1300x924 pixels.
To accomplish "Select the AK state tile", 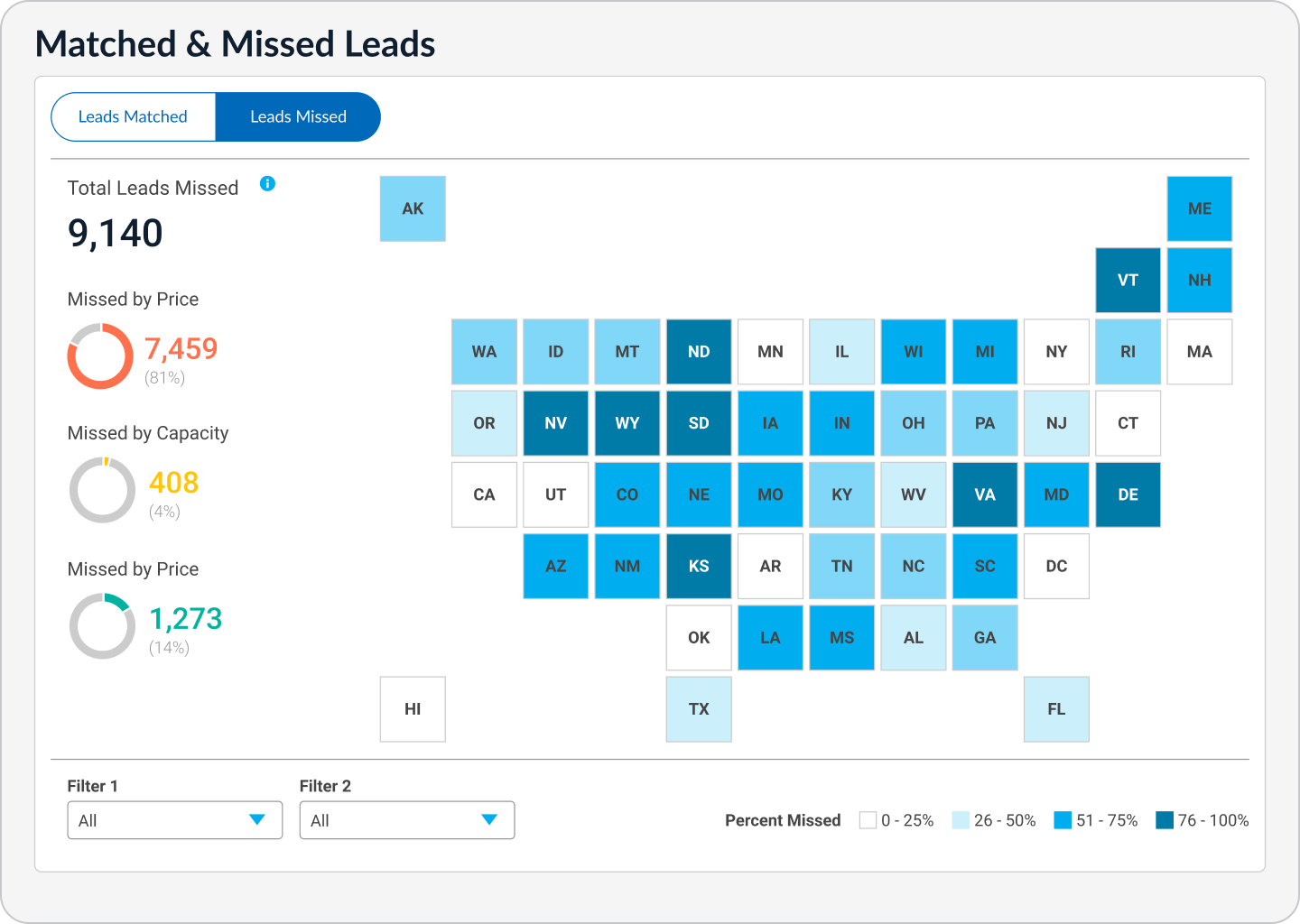I will coord(413,208).
